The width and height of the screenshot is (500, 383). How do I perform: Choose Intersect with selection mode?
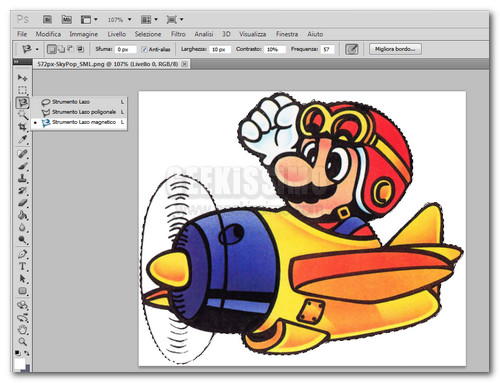80,49
